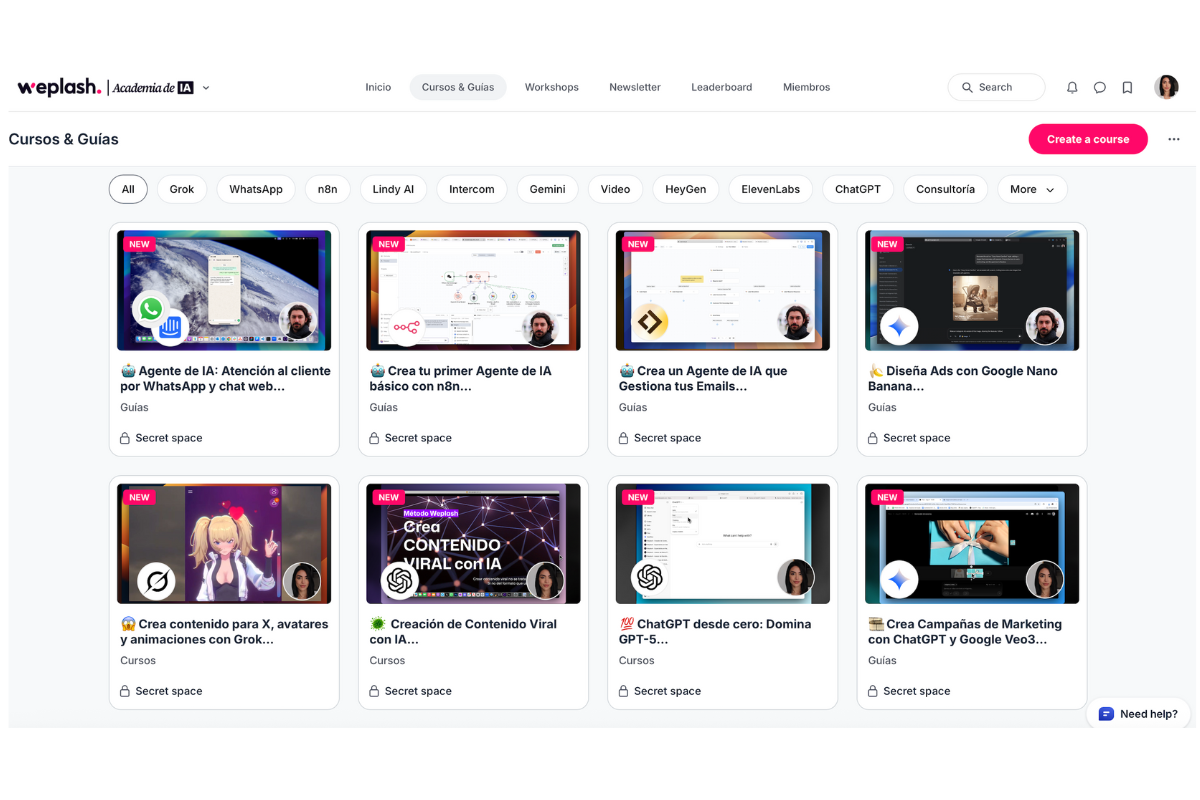Open the notifications bell icon
Viewport: 1200px width, 800px height.
pos(1072,88)
